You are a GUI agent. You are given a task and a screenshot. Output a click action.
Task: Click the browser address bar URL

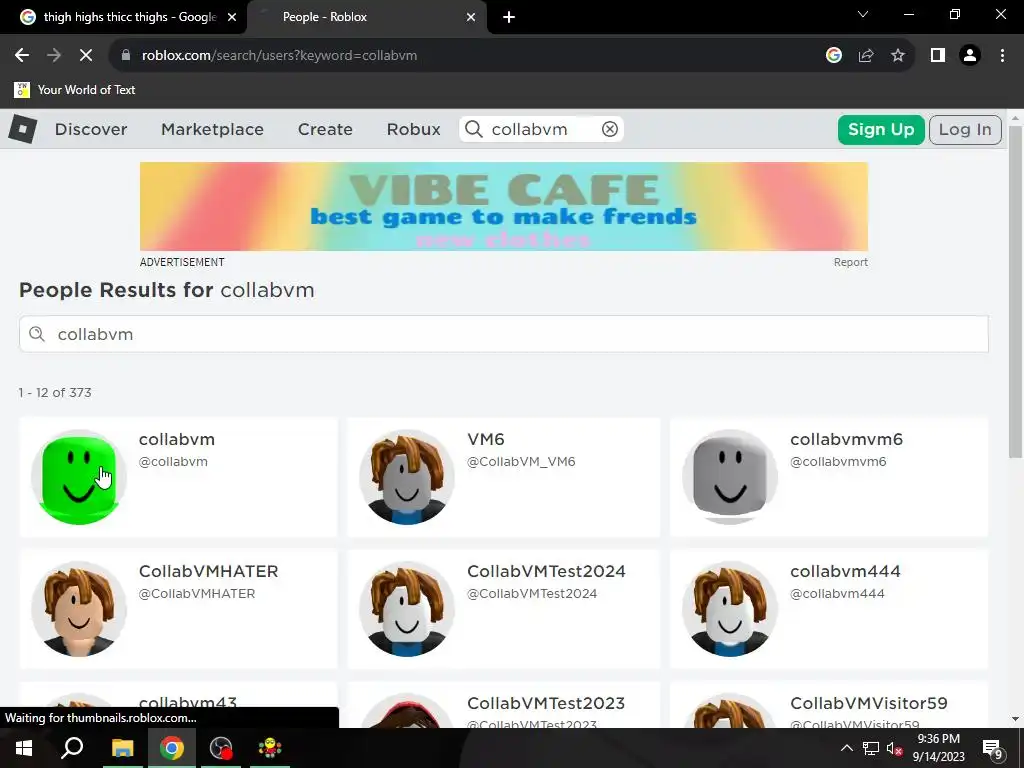280,56
